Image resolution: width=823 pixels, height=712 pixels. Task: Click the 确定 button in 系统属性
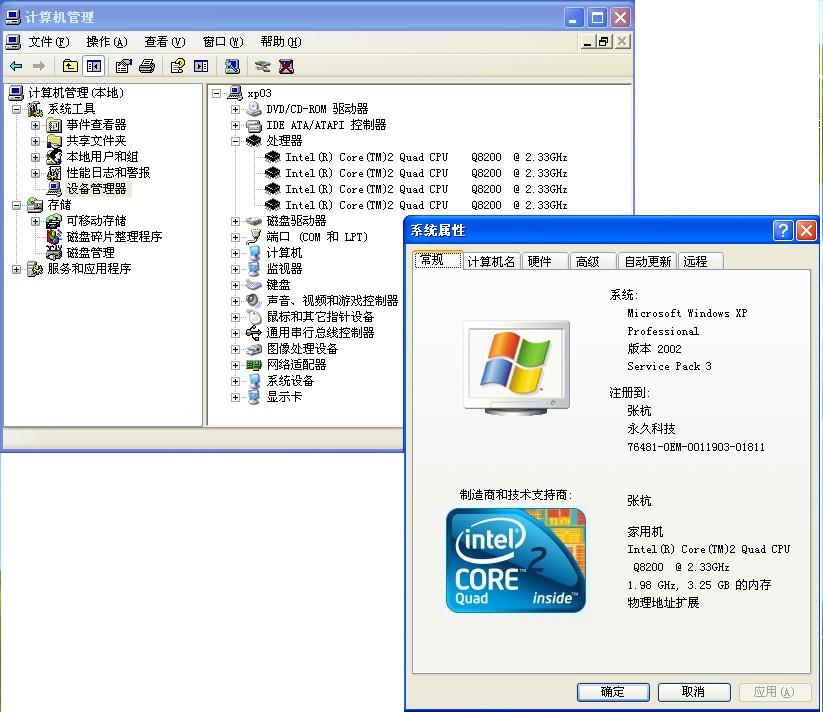click(612, 691)
